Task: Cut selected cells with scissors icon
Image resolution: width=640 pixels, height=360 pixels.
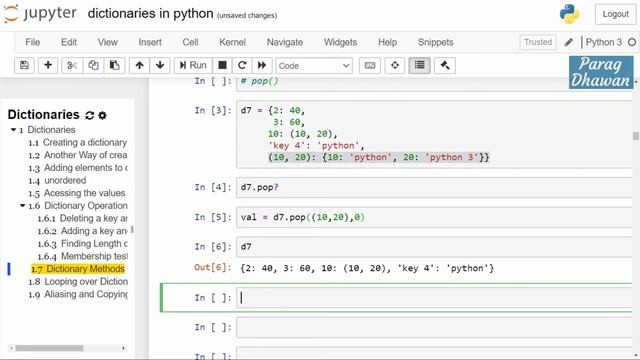Action: click(x=72, y=65)
